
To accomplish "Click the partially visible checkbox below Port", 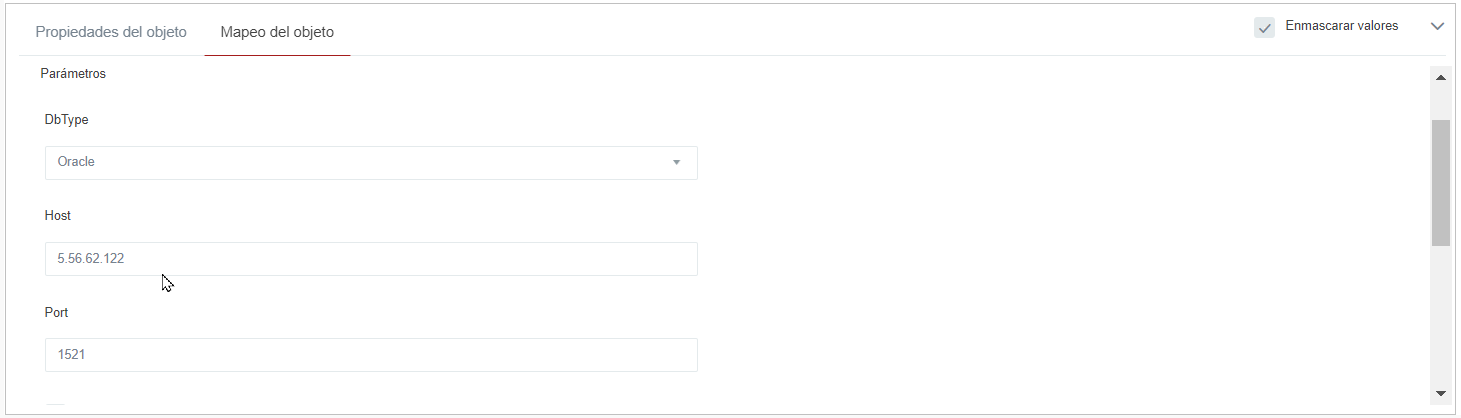I will [x=56, y=407].
